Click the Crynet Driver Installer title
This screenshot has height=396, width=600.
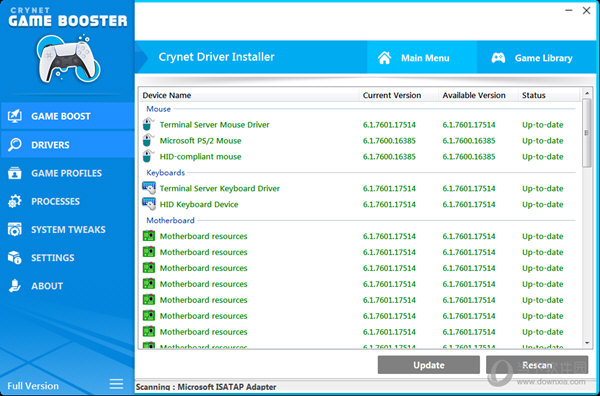pos(217,57)
